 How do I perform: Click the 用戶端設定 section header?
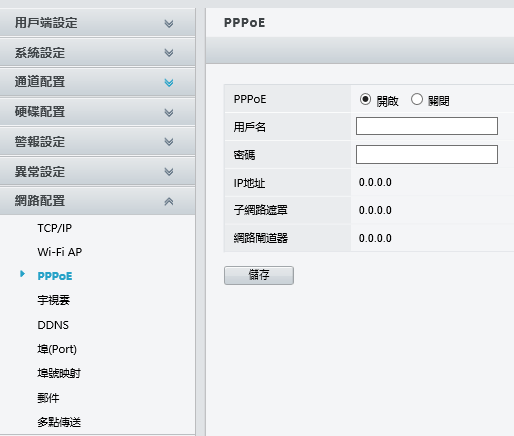click(97, 23)
